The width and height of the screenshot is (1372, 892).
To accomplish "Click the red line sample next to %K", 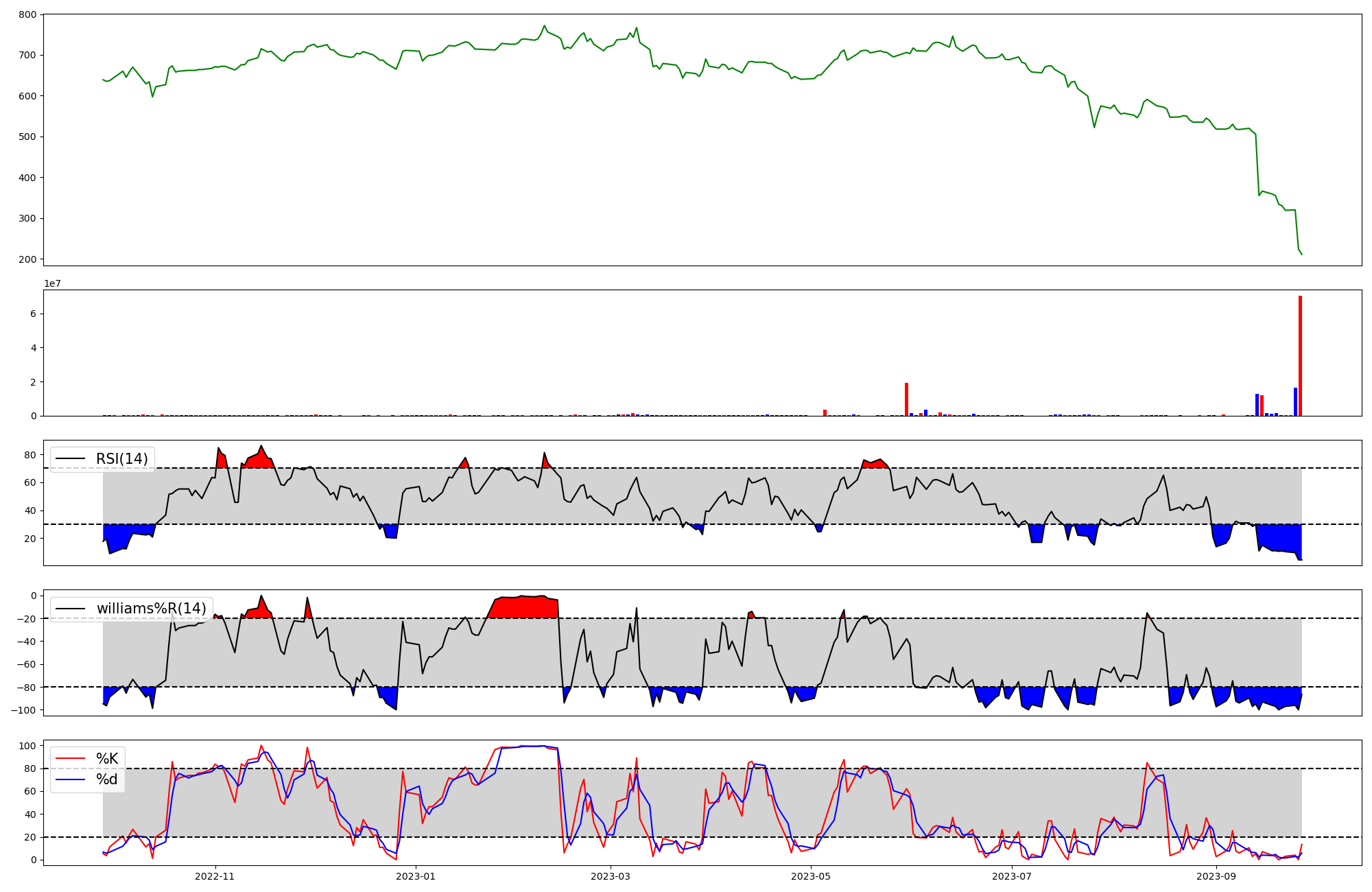I will pyautogui.click(x=71, y=759).
